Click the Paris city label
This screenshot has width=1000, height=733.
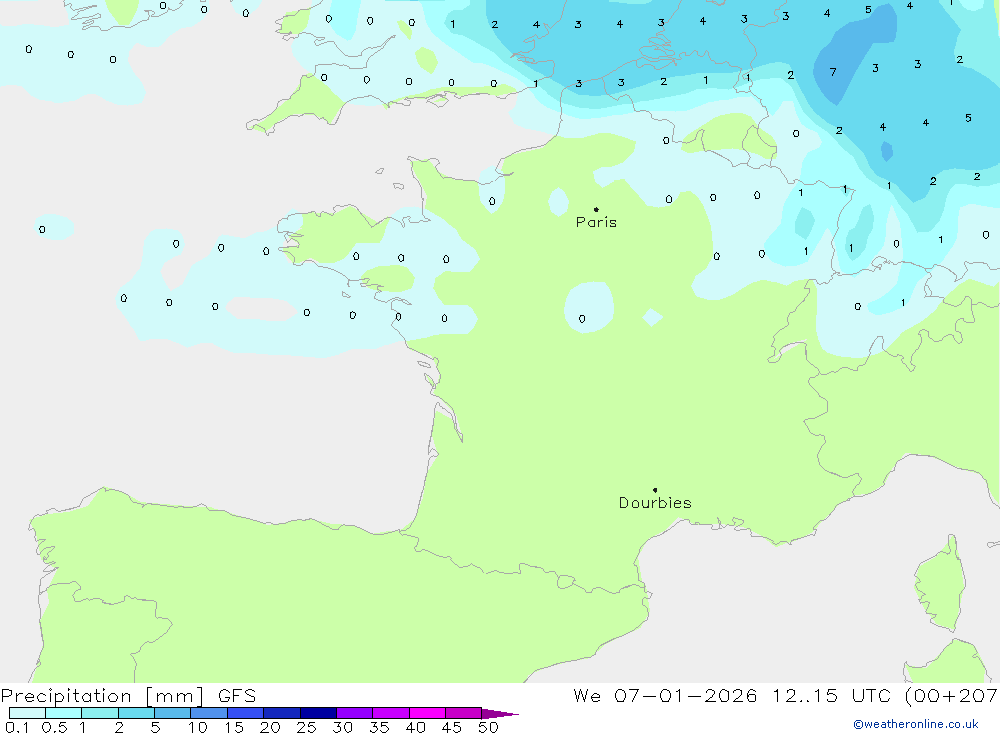click(596, 222)
